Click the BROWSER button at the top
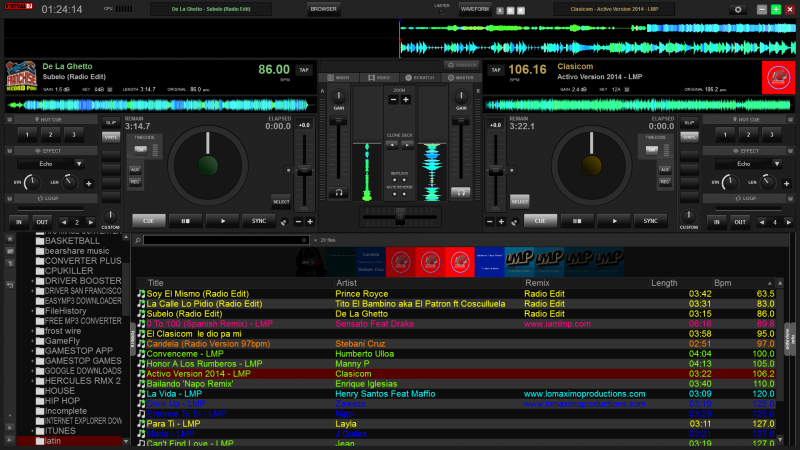 click(323, 9)
